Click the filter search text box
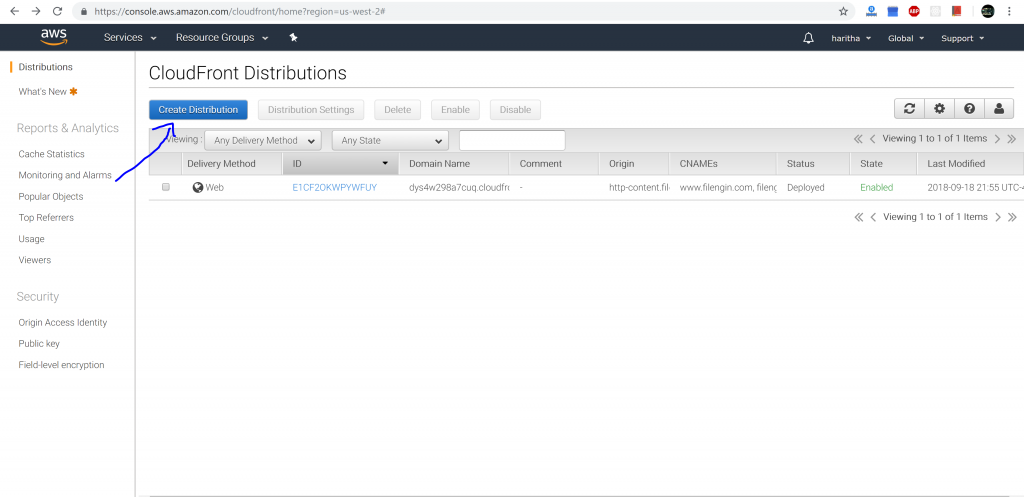 tap(512, 140)
